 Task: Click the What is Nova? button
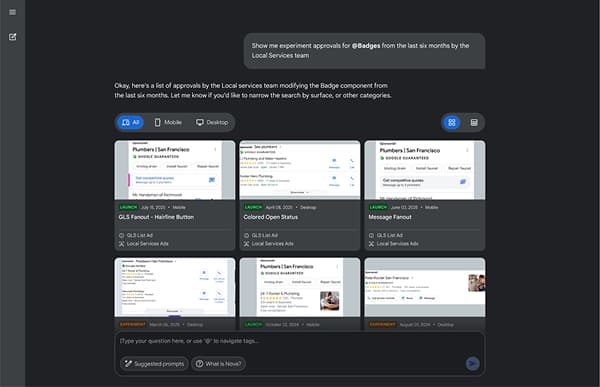(x=218, y=364)
